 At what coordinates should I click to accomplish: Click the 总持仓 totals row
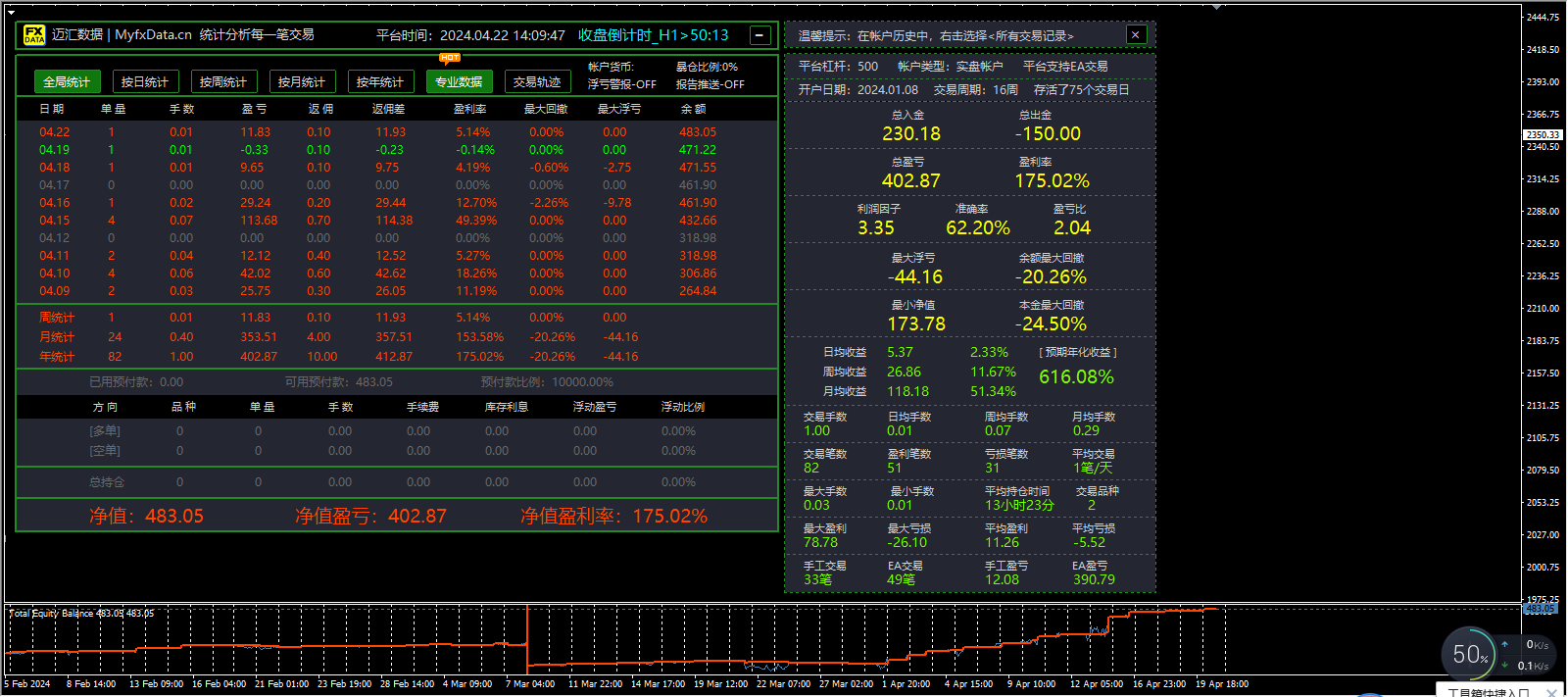(x=397, y=482)
